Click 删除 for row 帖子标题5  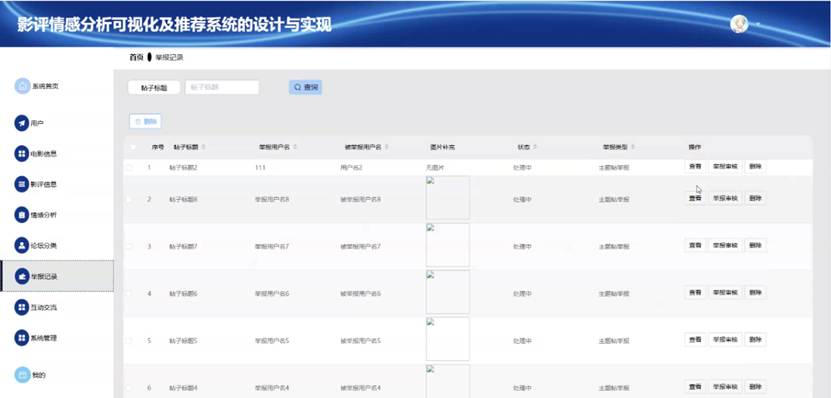755,340
